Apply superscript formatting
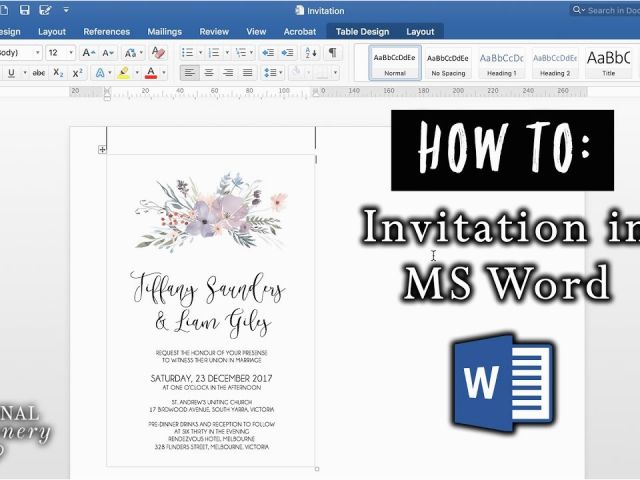The height and width of the screenshot is (480, 640). click(80, 73)
